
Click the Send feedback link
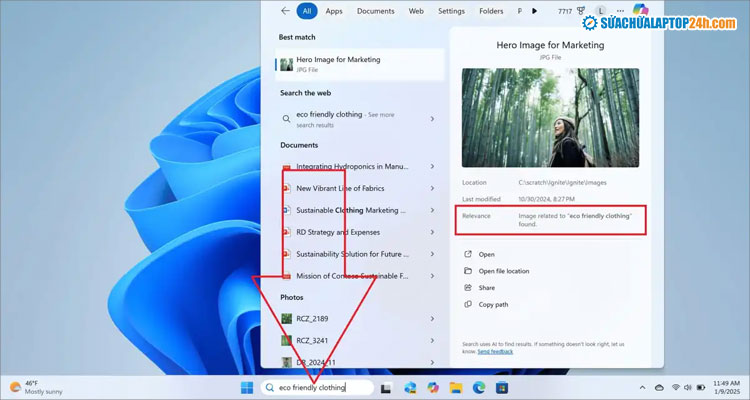click(x=495, y=352)
